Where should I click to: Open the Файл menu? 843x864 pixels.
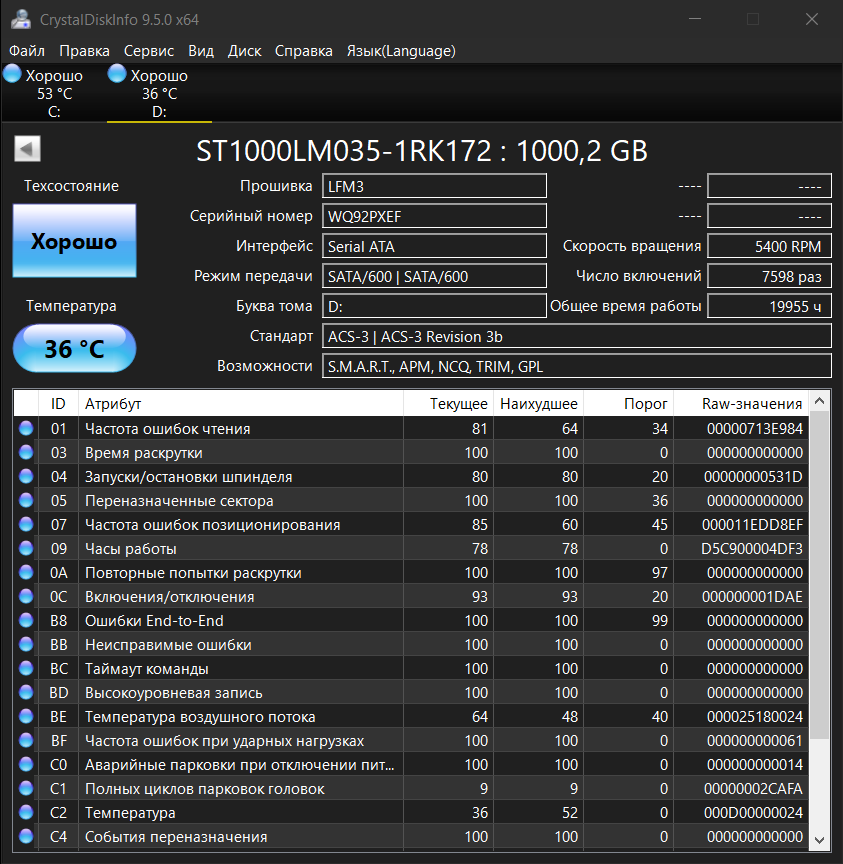pyautogui.click(x=27, y=51)
